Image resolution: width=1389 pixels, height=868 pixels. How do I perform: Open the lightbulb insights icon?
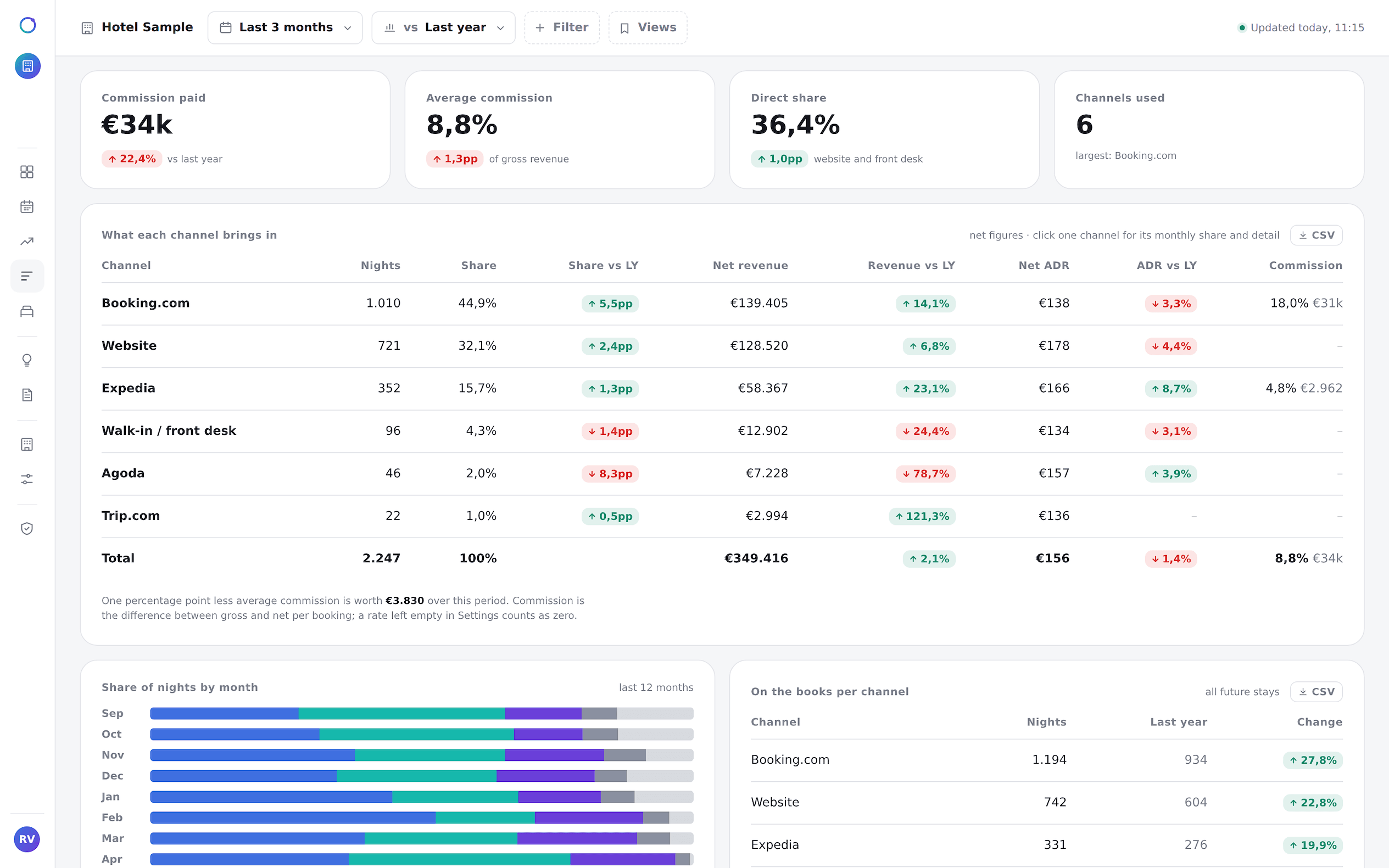(27, 360)
